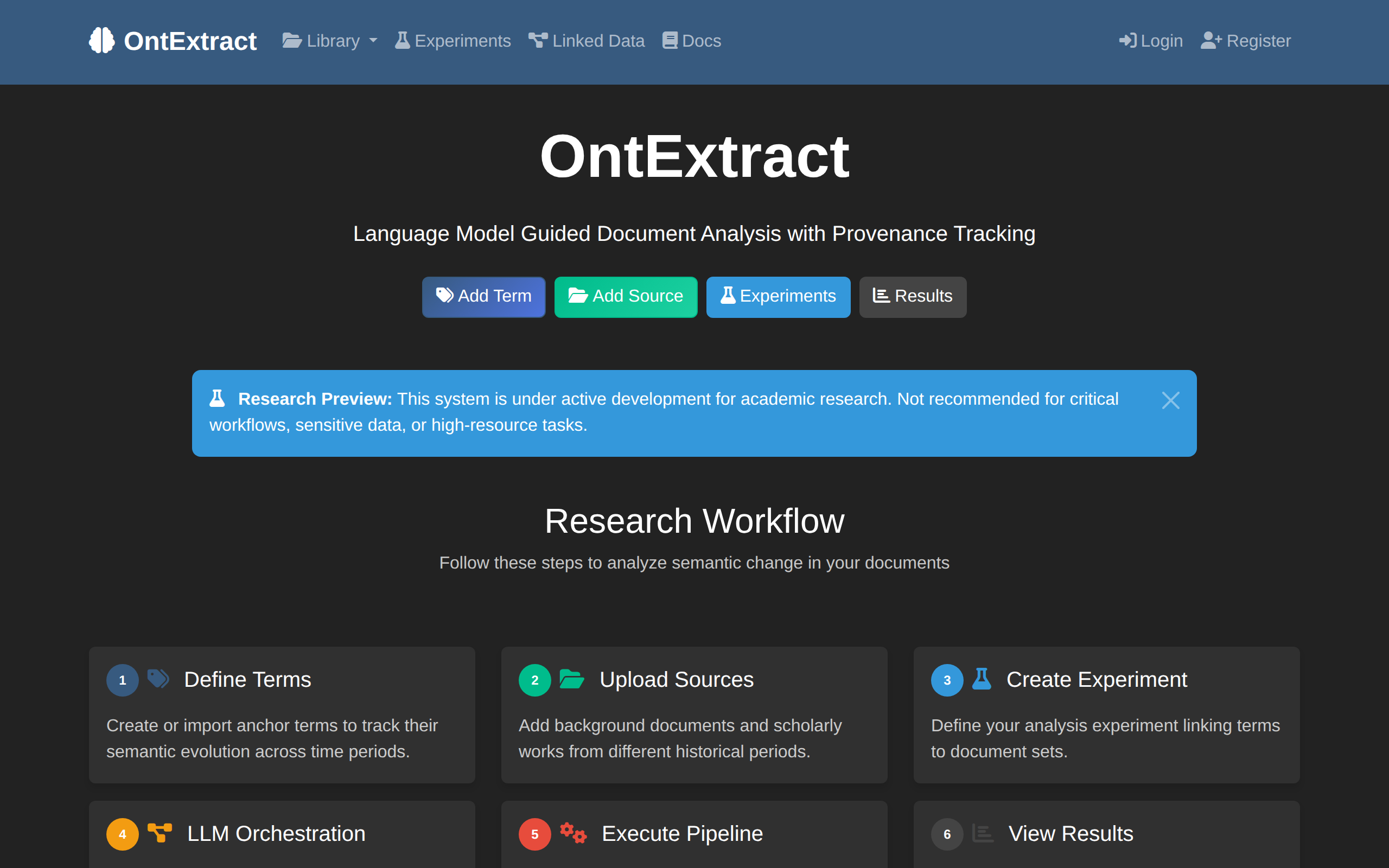Click the orange network icon on LLM Orchestration card
The image size is (1389, 868).
(159, 834)
